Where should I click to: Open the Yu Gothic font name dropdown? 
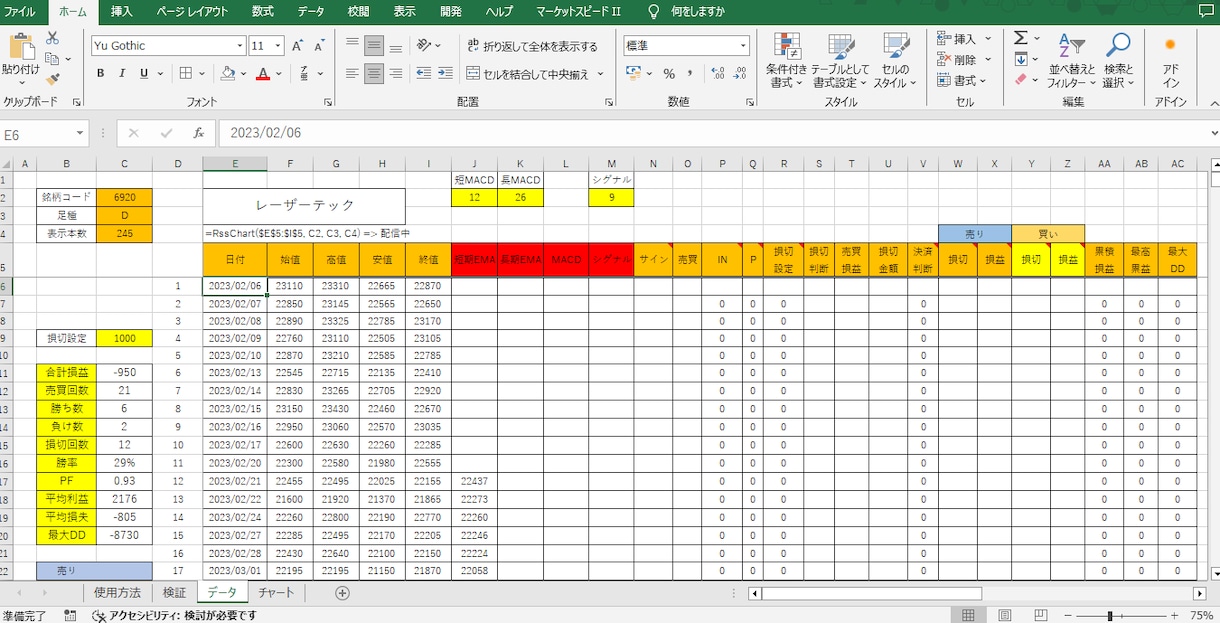[240, 46]
